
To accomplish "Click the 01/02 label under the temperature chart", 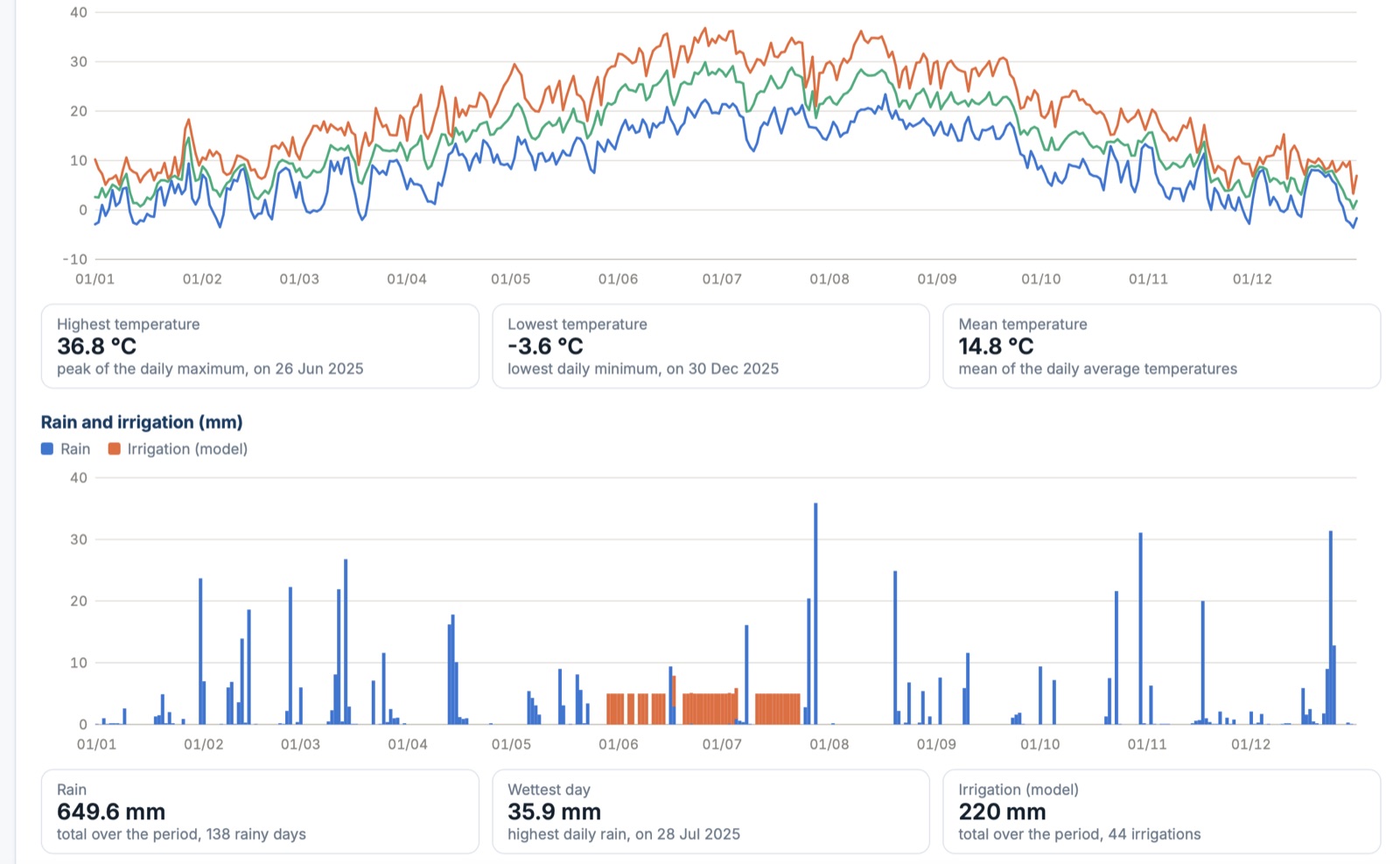I will click(202, 279).
